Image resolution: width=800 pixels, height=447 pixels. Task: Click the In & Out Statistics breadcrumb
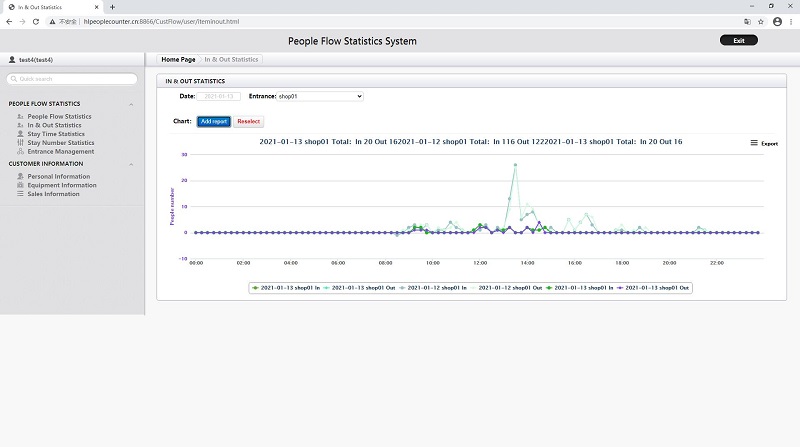click(231, 59)
